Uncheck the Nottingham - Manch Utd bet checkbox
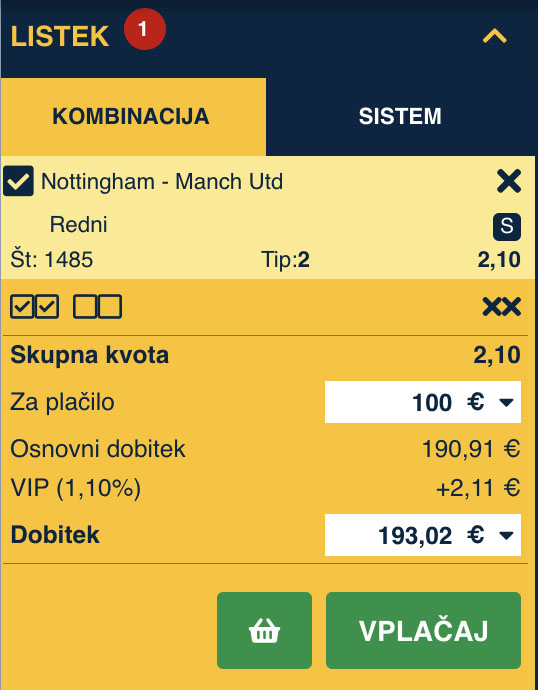 point(18,181)
